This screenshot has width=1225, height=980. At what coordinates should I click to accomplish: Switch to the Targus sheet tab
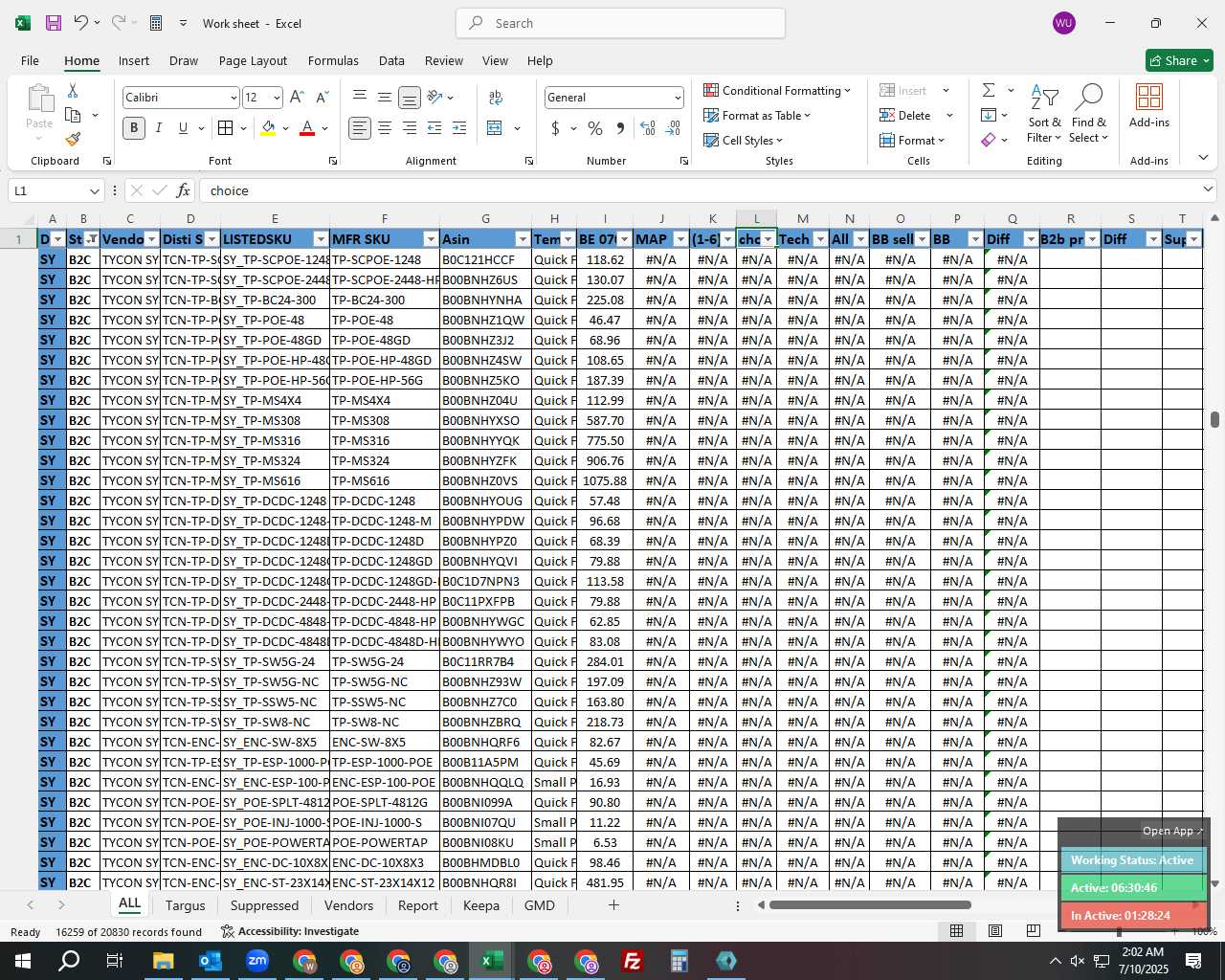[185, 905]
